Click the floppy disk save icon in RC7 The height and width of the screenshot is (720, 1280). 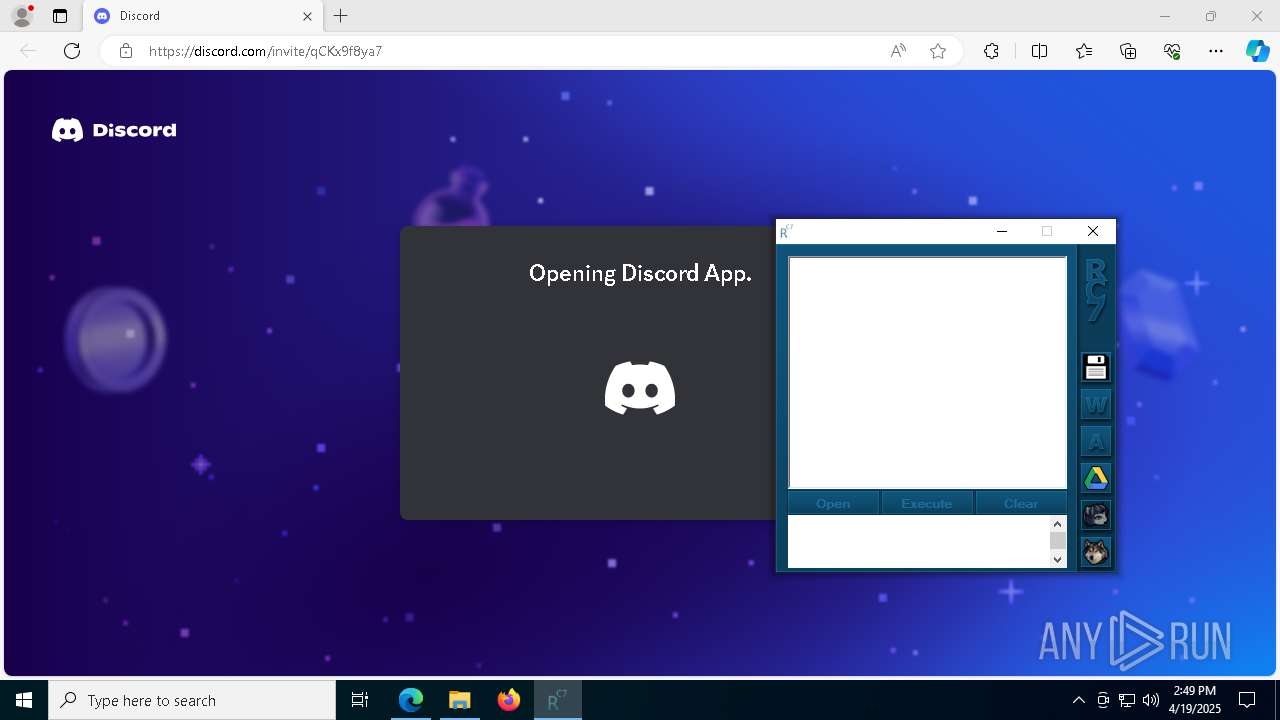(1096, 368)
